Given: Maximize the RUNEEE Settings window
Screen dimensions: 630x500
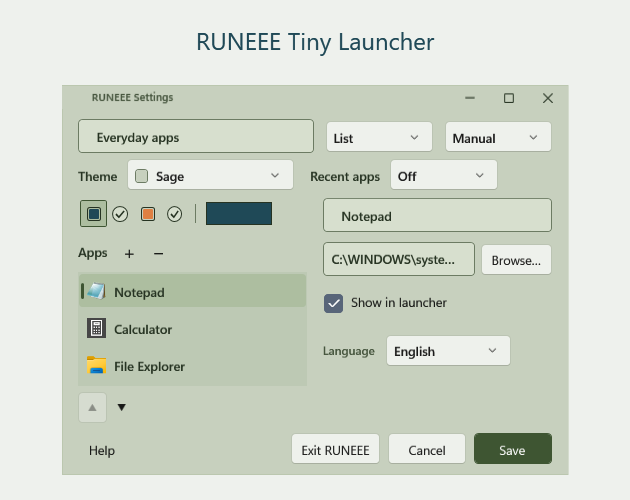Looking at the screenshot, I should 509,98.
